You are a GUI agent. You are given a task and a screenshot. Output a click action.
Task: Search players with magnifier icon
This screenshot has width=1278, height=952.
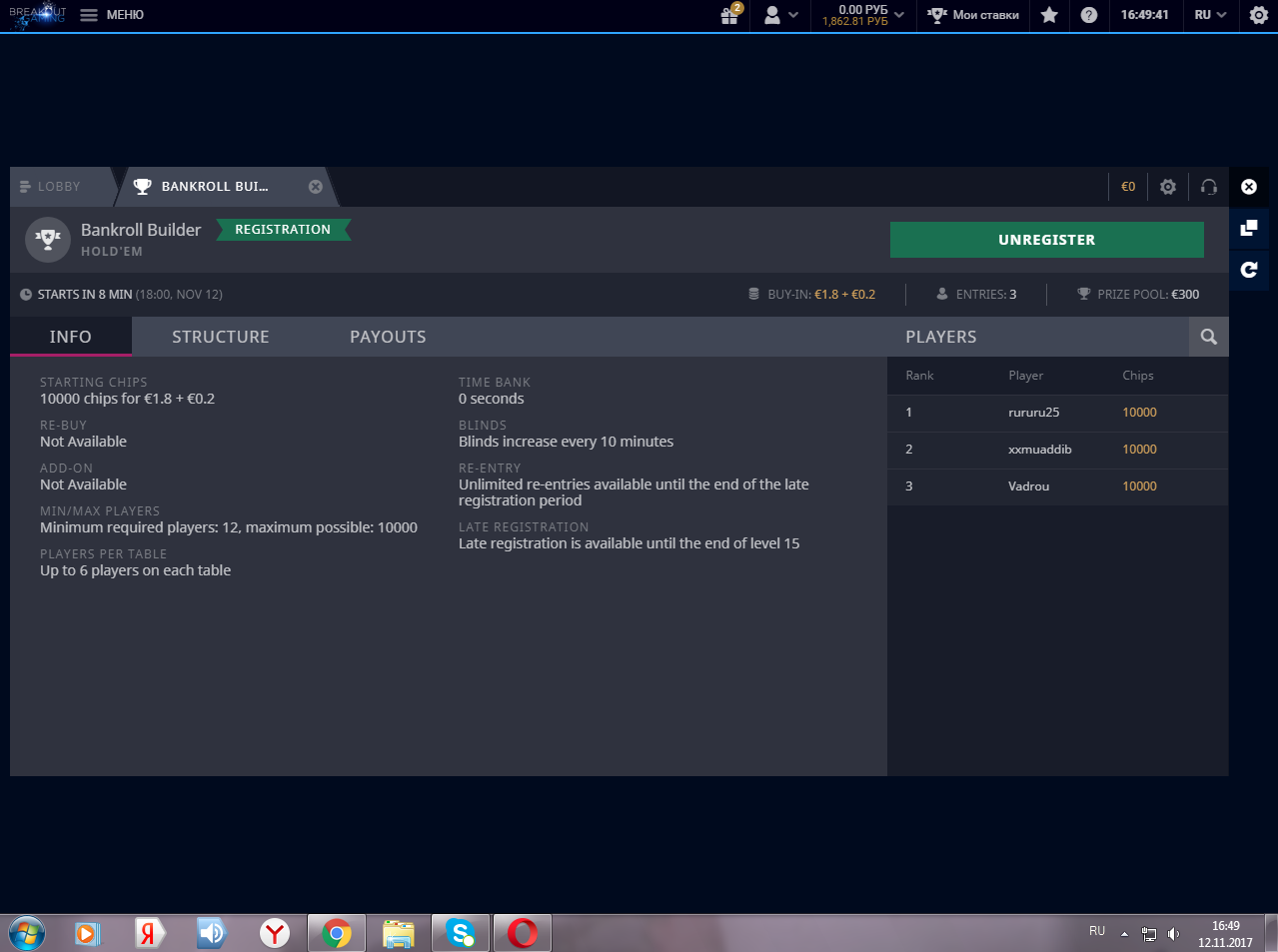pyautogui.click(x=1209, y=337)
